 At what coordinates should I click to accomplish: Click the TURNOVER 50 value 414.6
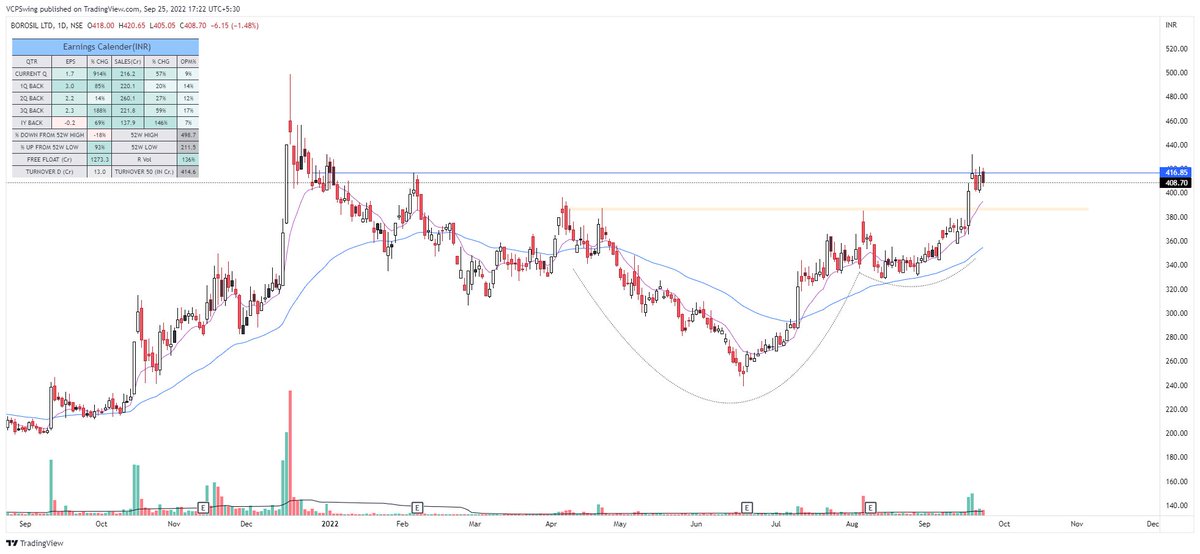188,172
